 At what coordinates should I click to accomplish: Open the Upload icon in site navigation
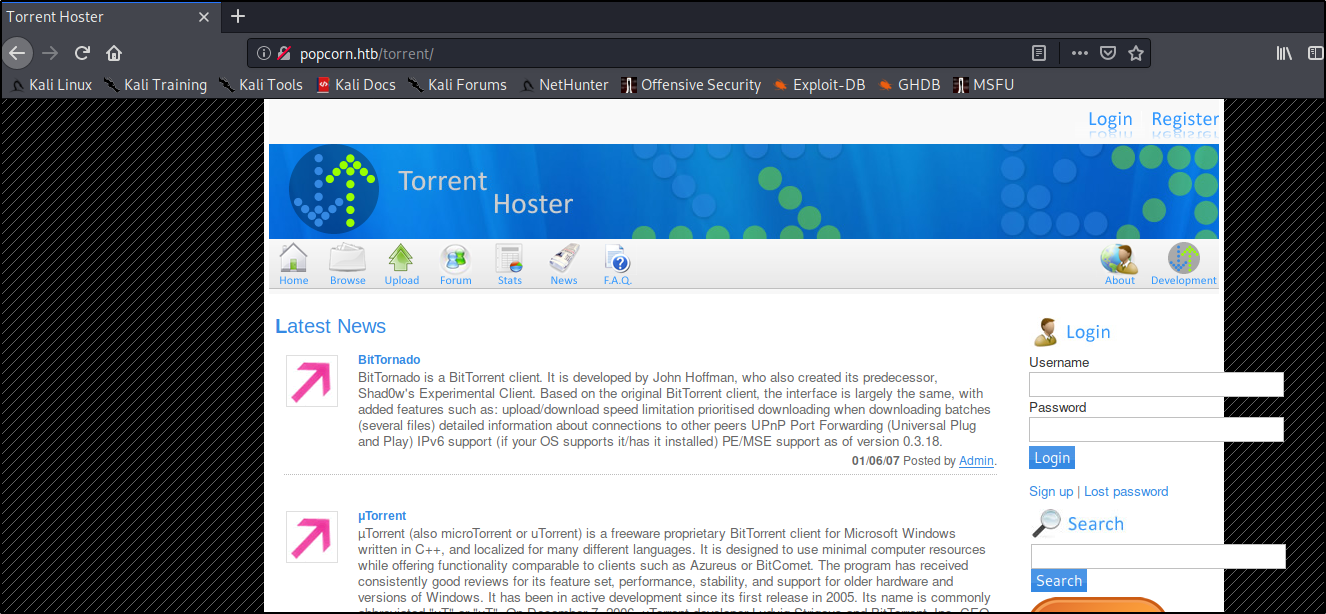401,265
